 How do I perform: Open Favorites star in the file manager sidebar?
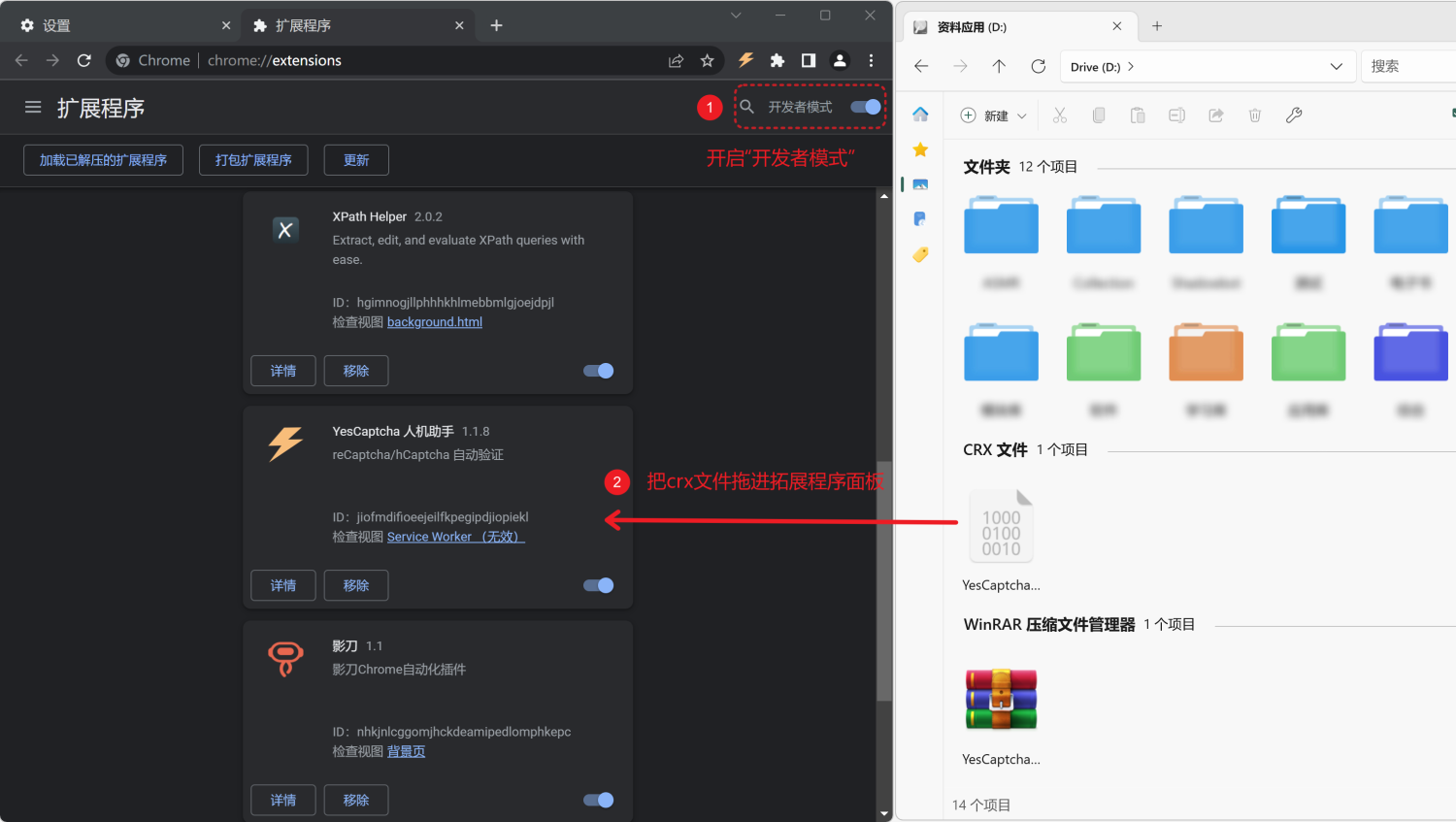920,149
